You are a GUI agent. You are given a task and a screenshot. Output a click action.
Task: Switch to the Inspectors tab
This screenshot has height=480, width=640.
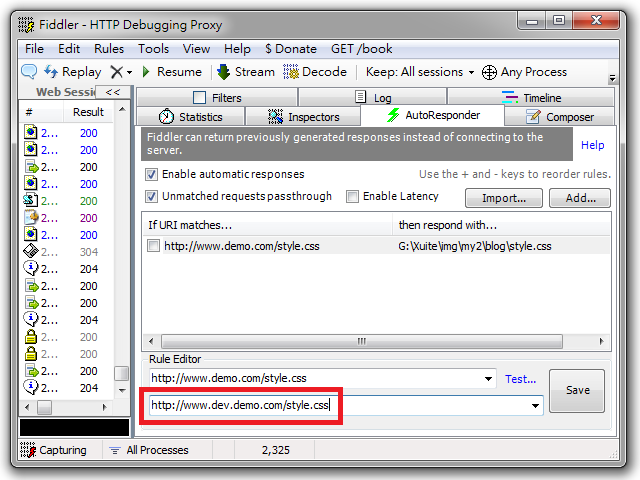click(303, 117)
